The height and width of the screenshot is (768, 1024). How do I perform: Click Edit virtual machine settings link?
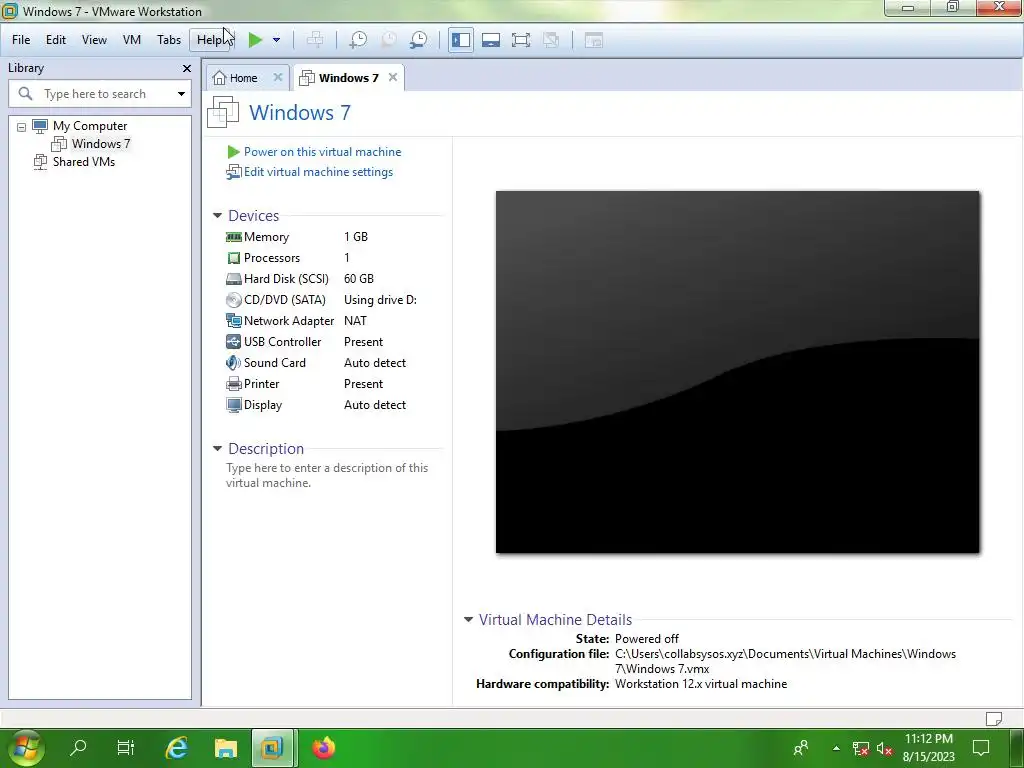pyautogui.click(x=318, y=172)
